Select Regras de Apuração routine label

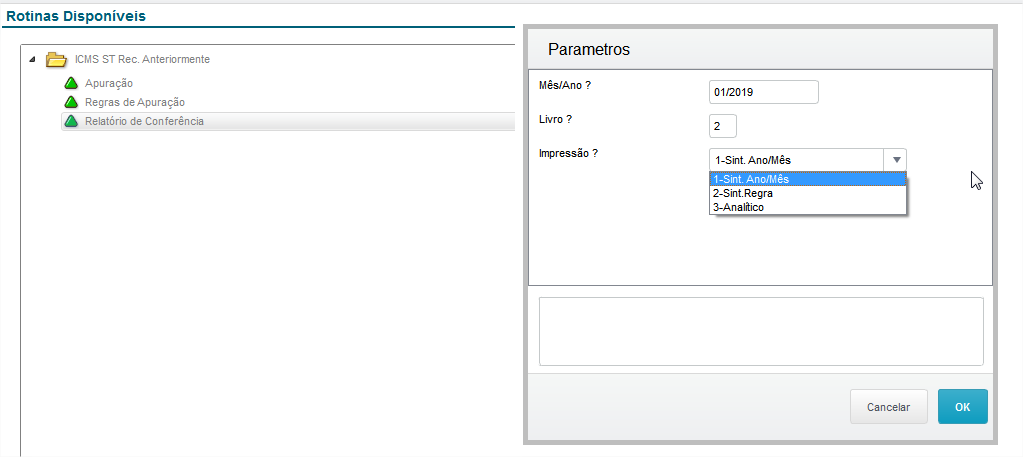pos(135,102)
